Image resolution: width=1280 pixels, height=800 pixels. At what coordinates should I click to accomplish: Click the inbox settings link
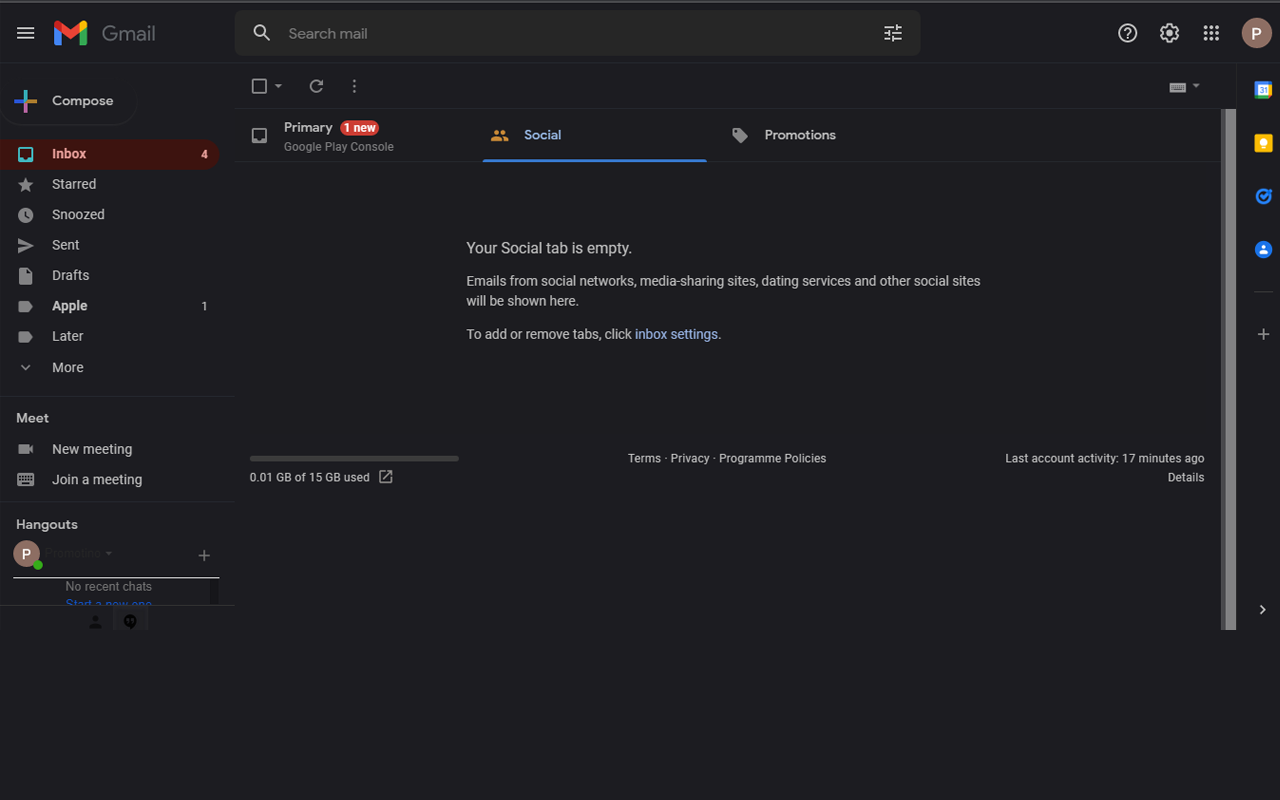coord(676,333)
